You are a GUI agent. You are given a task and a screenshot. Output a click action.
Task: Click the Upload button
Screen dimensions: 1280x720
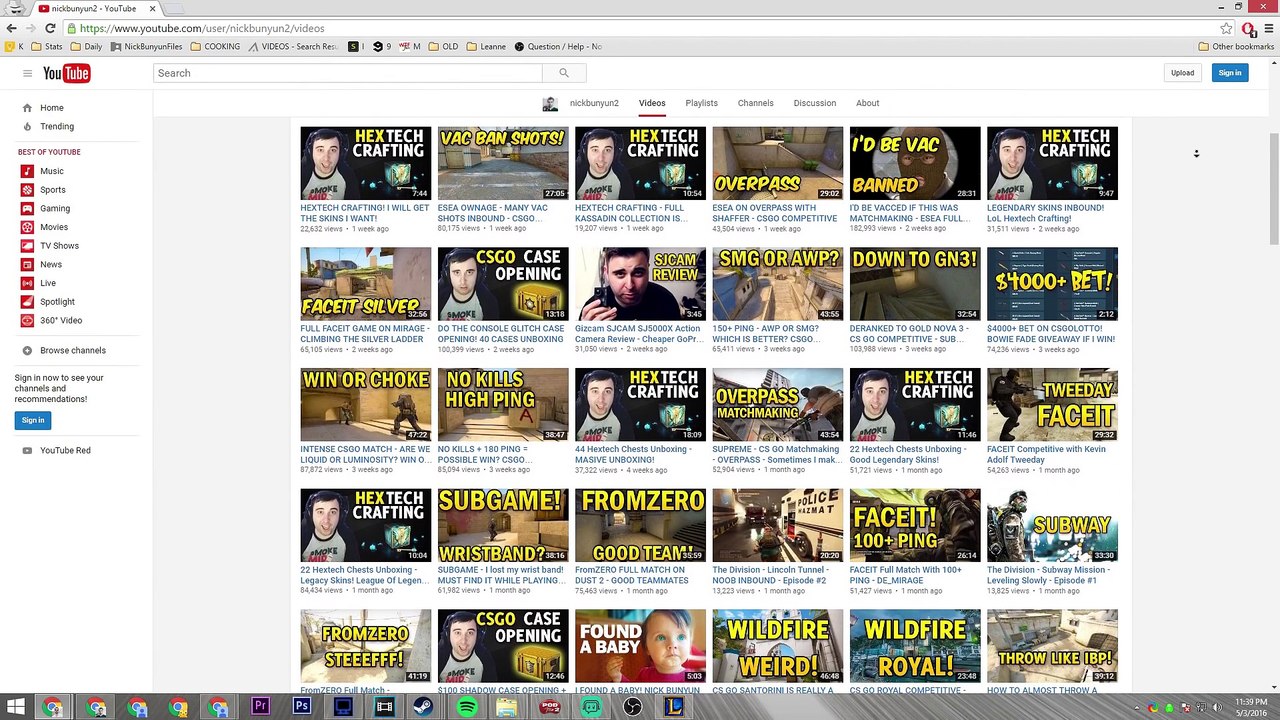click(x=1182, y=73)
